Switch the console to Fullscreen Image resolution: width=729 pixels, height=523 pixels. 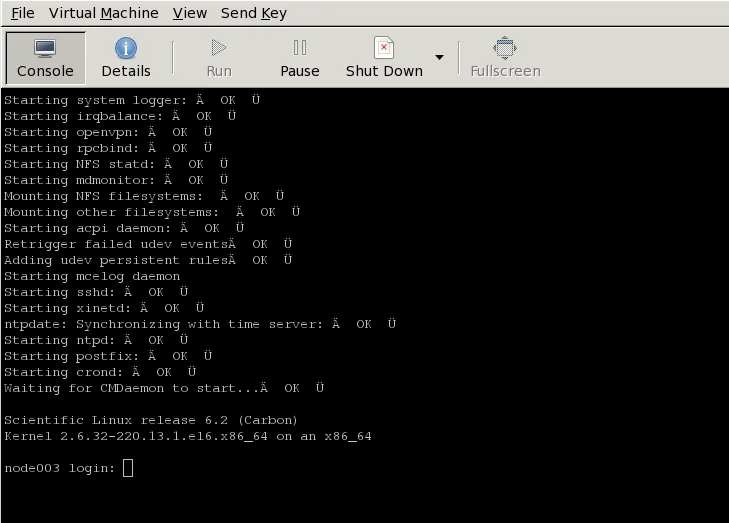point(505,58)
